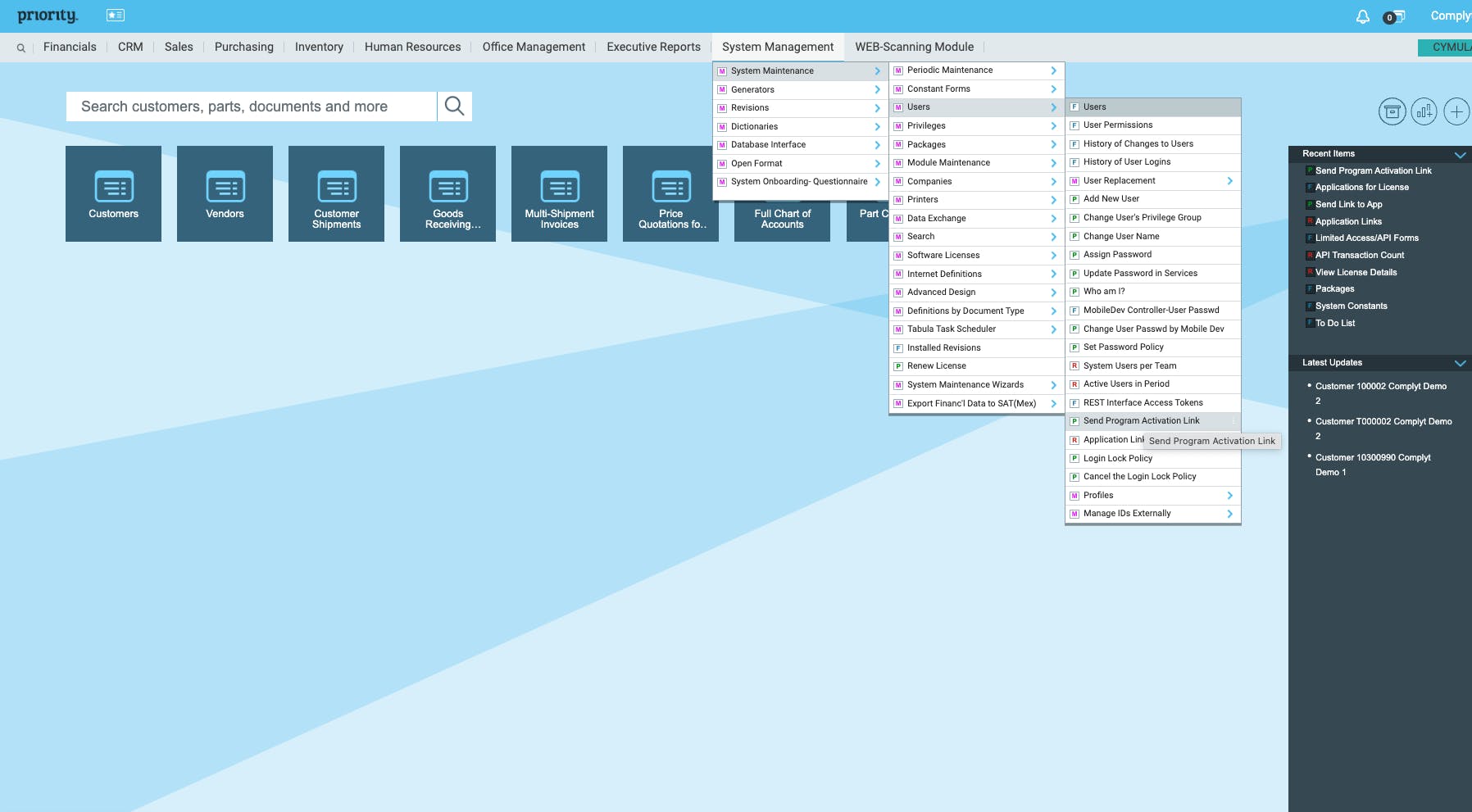Image resolution: width=1472 pixels, height=812 pixels.
Task: Expand the Profiles submenu arrow
Action: pyautogui.click(x=1229, y=496)
